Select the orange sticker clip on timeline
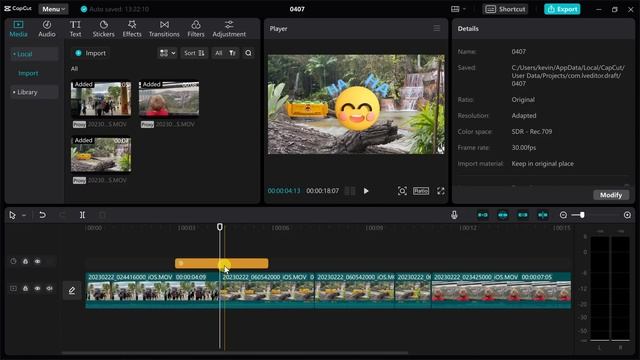This screenshot has width=640, height=360. point(222,263)
